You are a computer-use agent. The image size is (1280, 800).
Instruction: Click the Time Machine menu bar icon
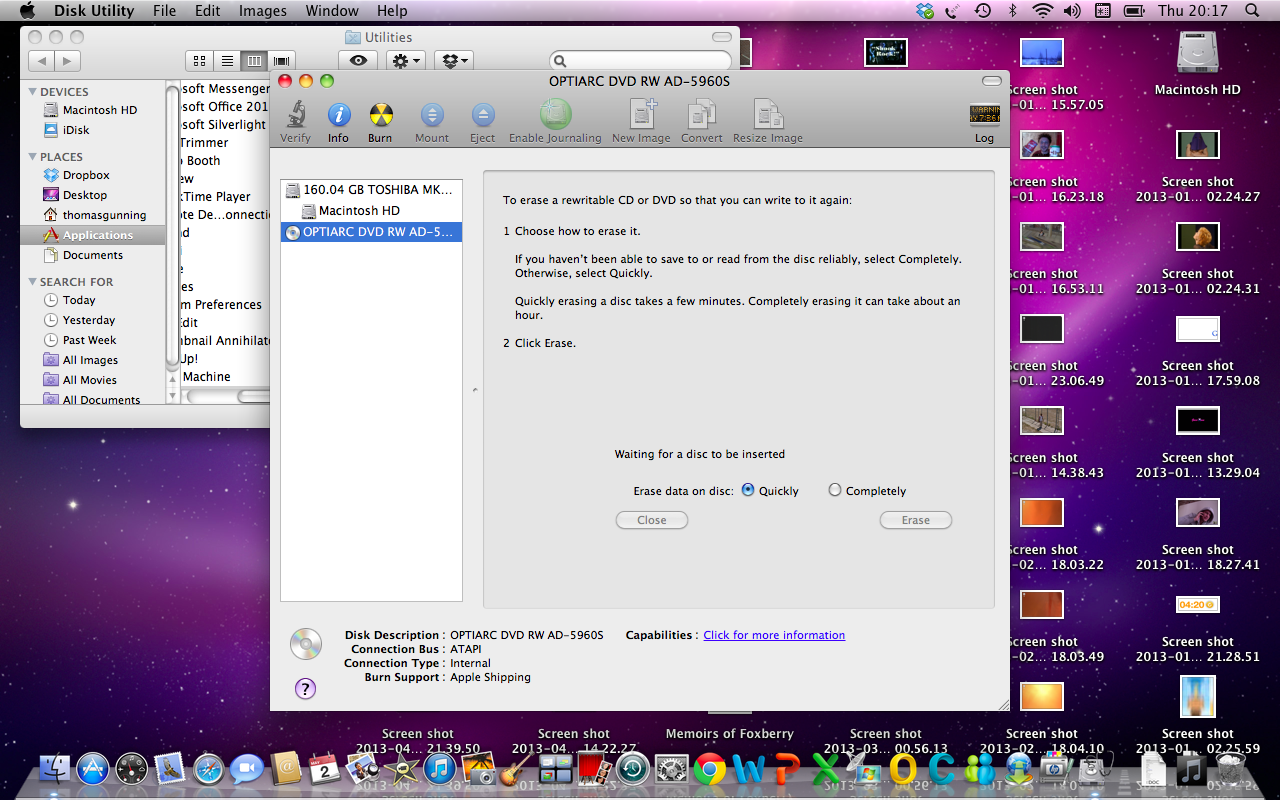(x=983, y=11)
